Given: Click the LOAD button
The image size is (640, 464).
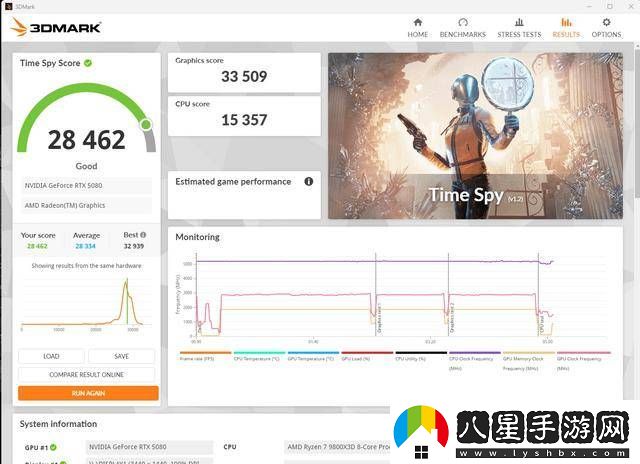Looking at the screenshot, I should coord(51,356).
